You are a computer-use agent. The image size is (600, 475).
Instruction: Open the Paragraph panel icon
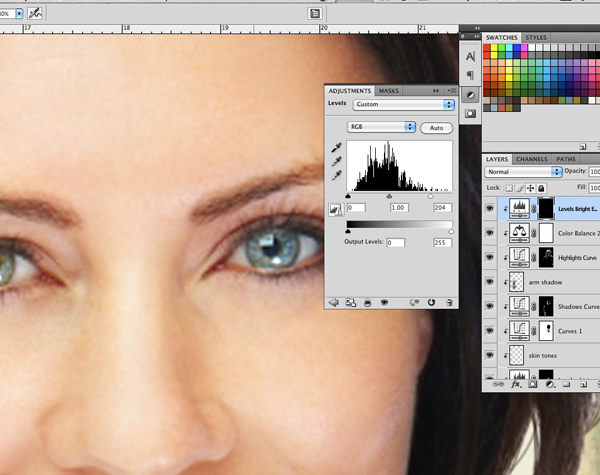[470, 75]
